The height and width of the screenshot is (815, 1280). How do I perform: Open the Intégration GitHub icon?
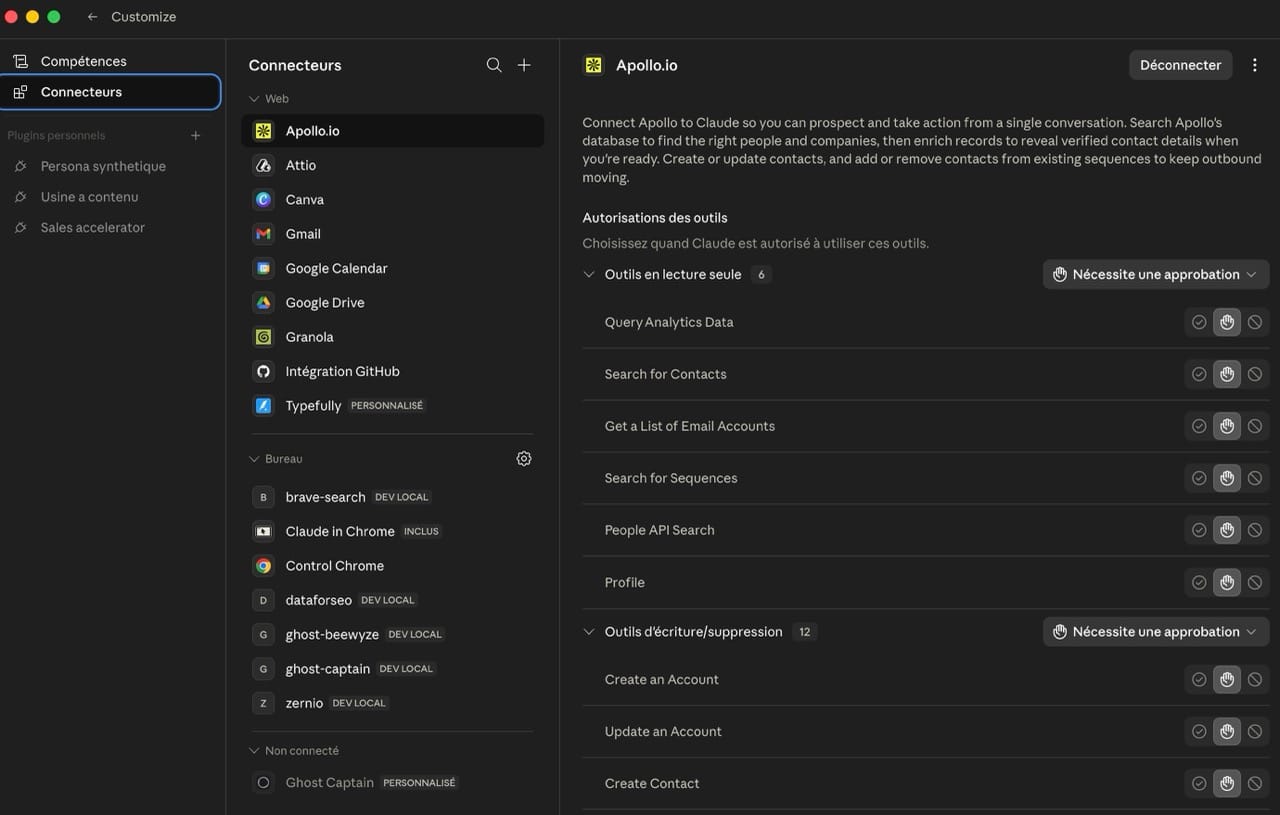point(263,371)
